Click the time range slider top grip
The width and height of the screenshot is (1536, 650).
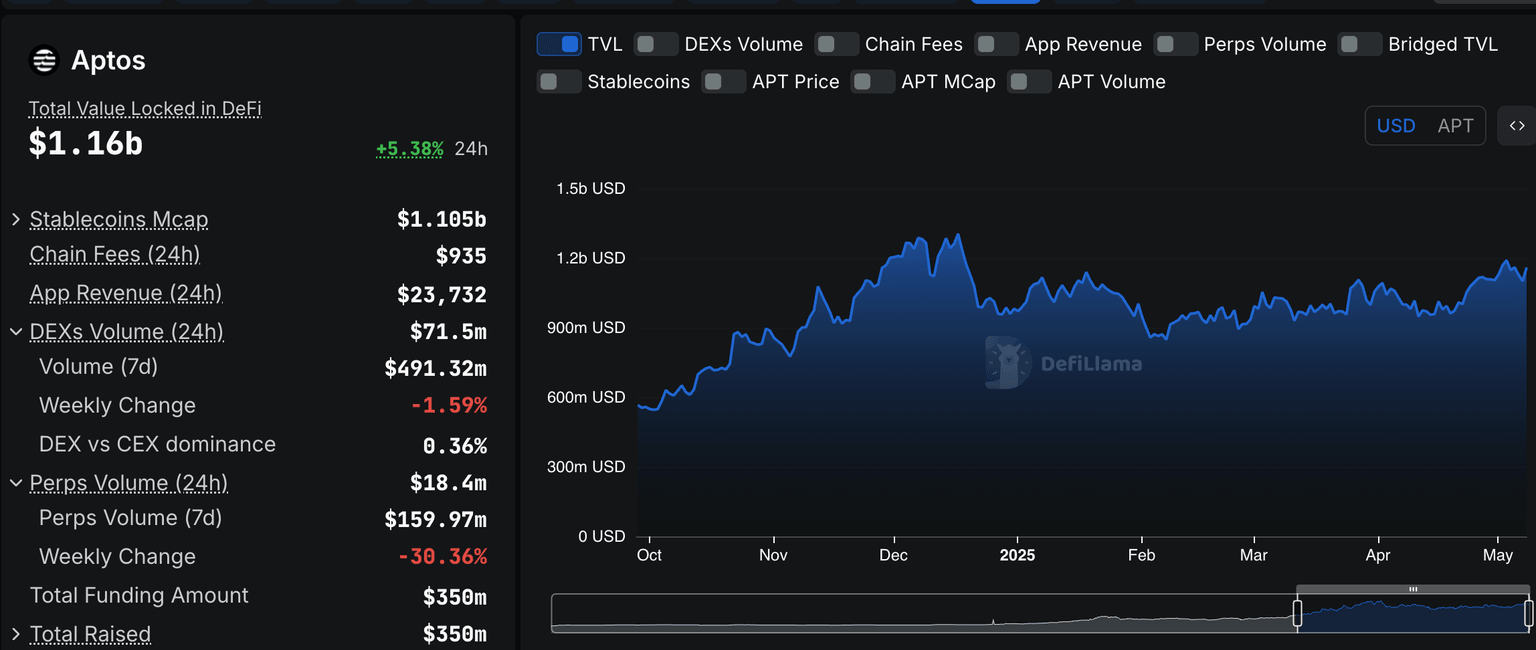(x=1413, y=590)
